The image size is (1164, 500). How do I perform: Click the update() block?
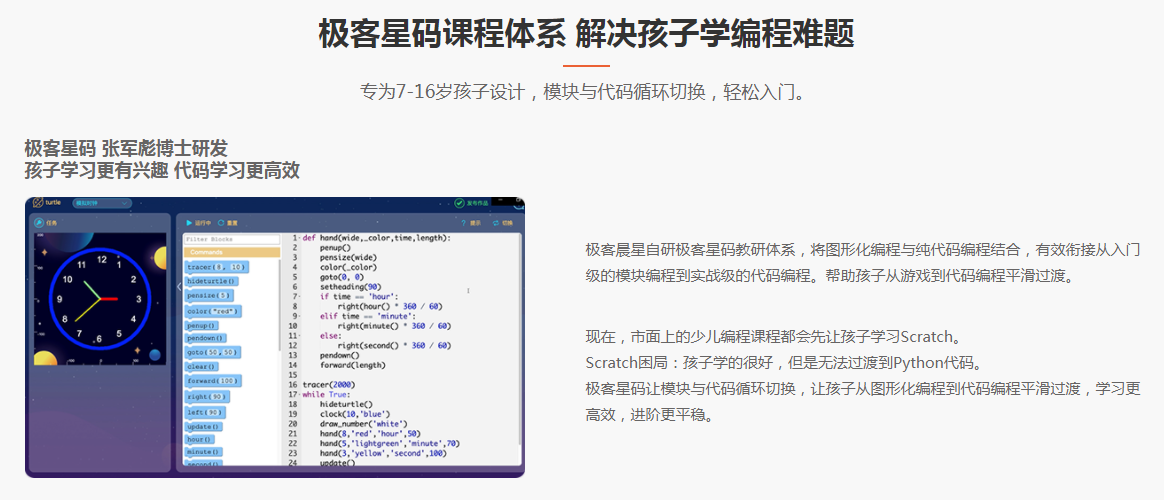pyautogui.click(x=204, y=427)
